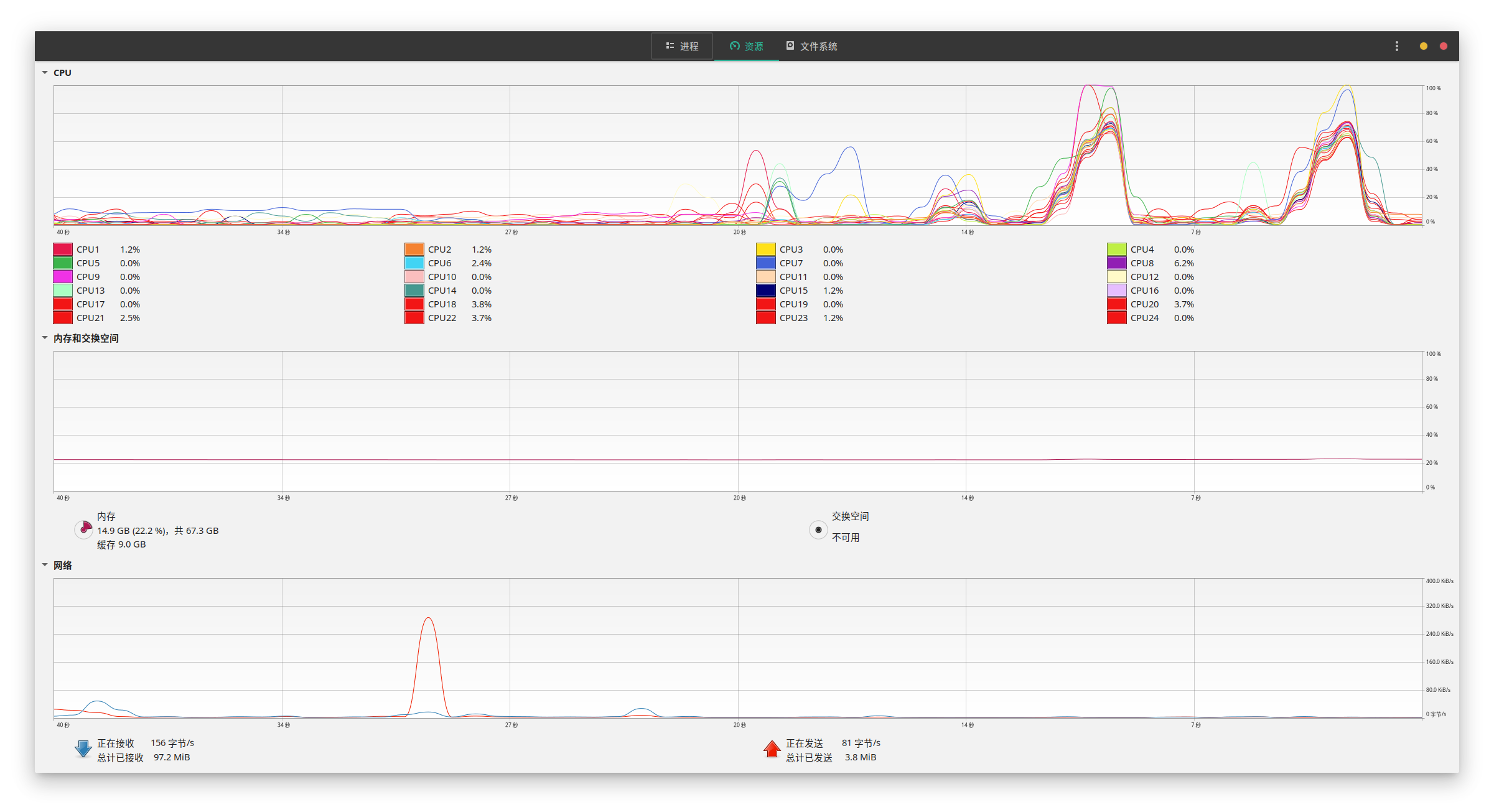This screenshot has height=812, width=1494.
Task: Collapse the 网络 section
Action: tap(44, 566)
